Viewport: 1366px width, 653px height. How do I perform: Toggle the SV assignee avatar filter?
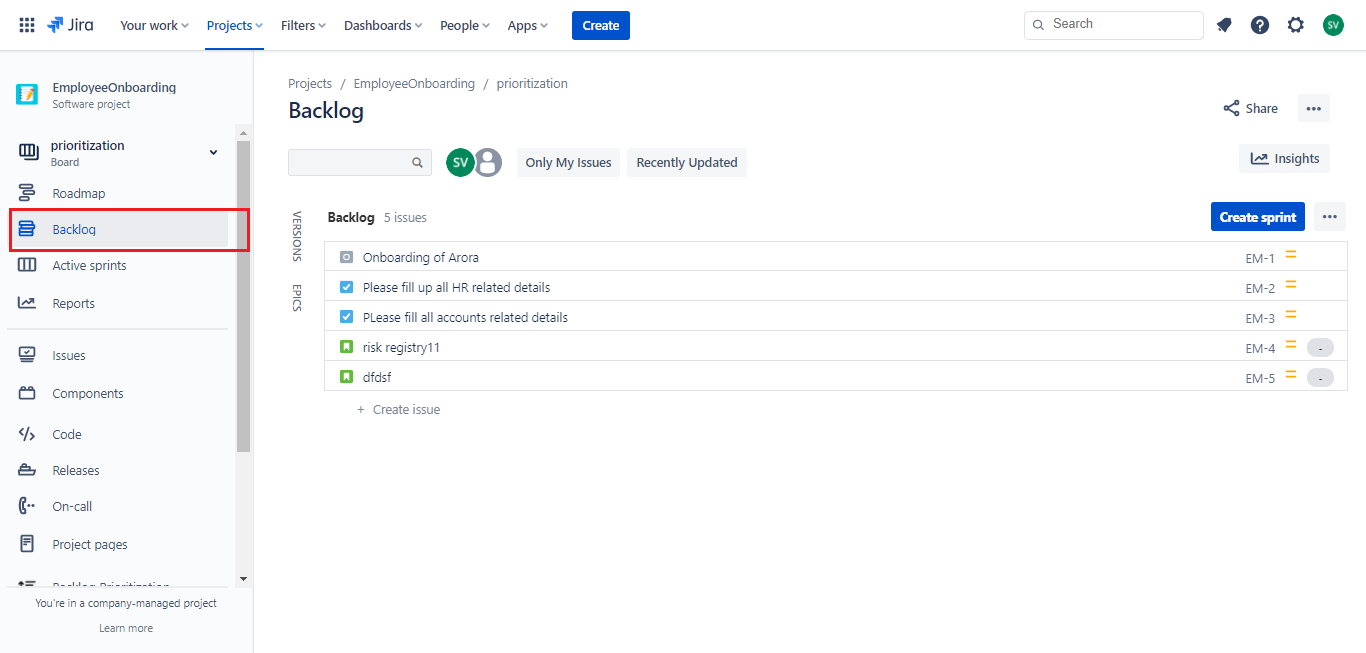[x=460, y=162]
